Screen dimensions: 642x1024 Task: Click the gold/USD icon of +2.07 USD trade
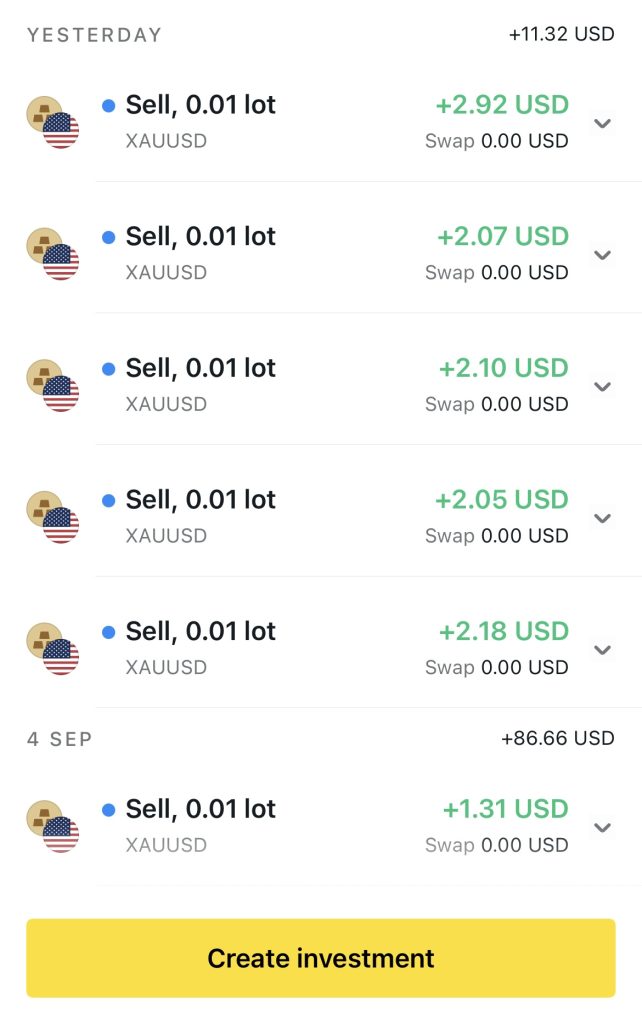pyautogui.click(x=52, y=254)
